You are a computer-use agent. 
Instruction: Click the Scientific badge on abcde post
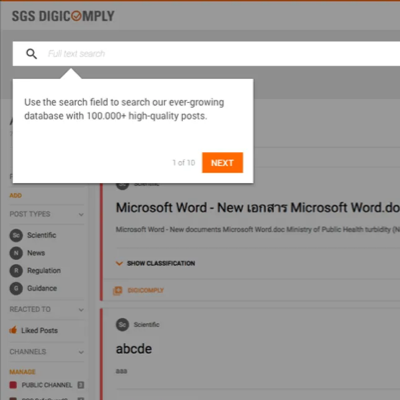[122, 325]
